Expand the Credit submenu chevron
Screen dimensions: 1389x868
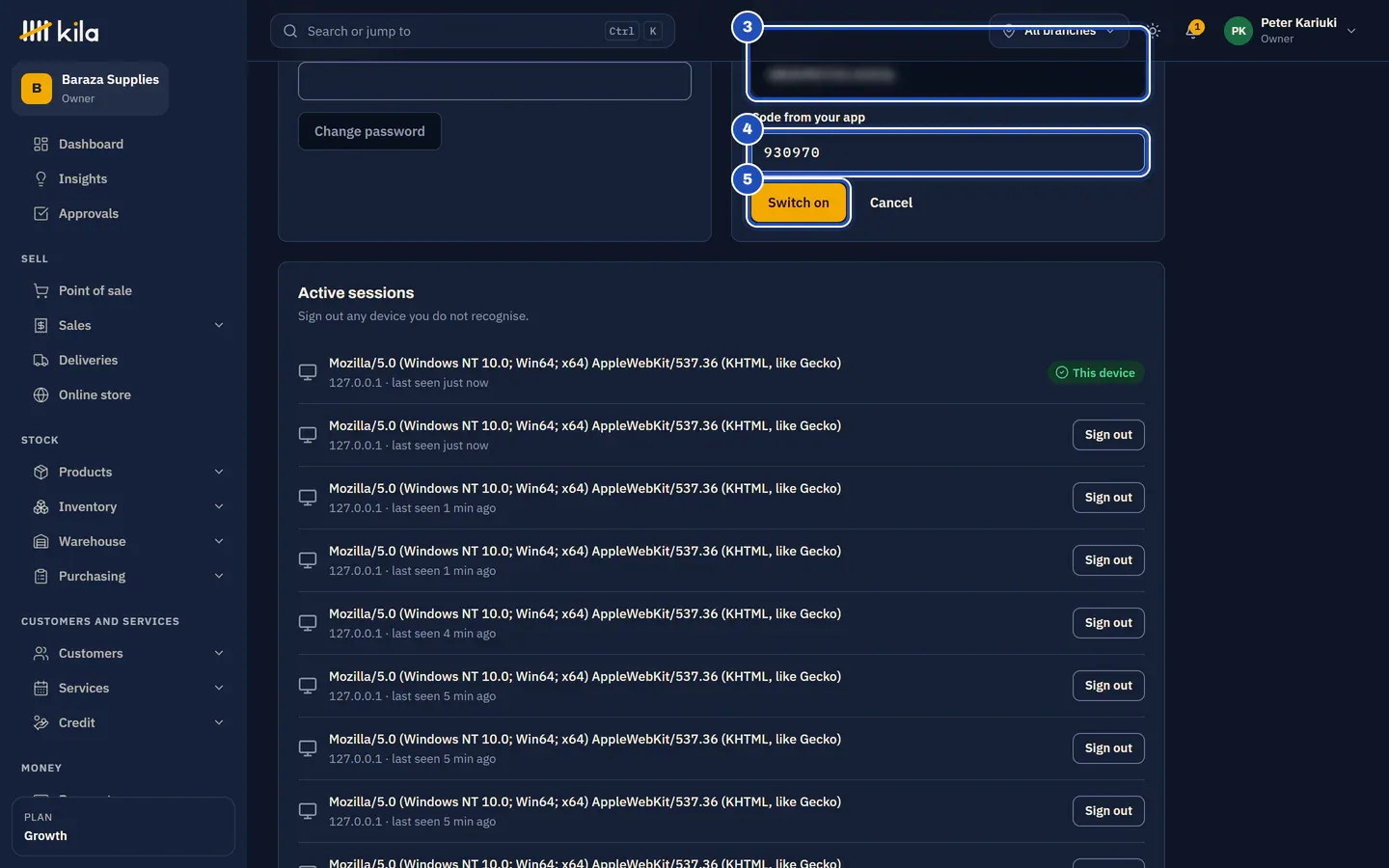(x=219, y=722)
